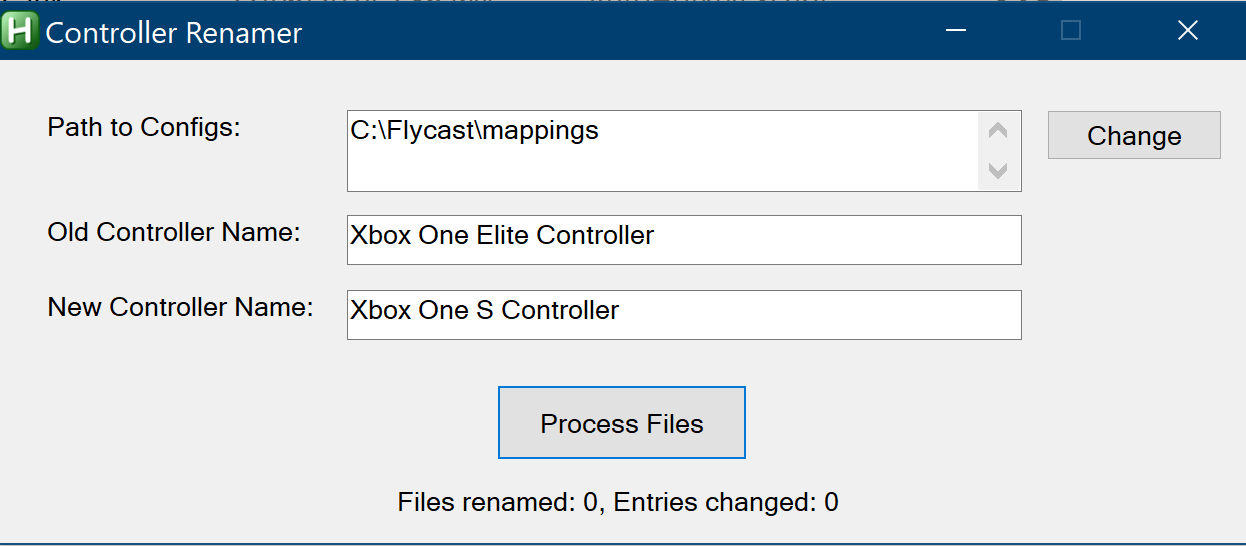Click the path box up scroll arrow
The image size is (1246, 546).
tap(997, 131)
